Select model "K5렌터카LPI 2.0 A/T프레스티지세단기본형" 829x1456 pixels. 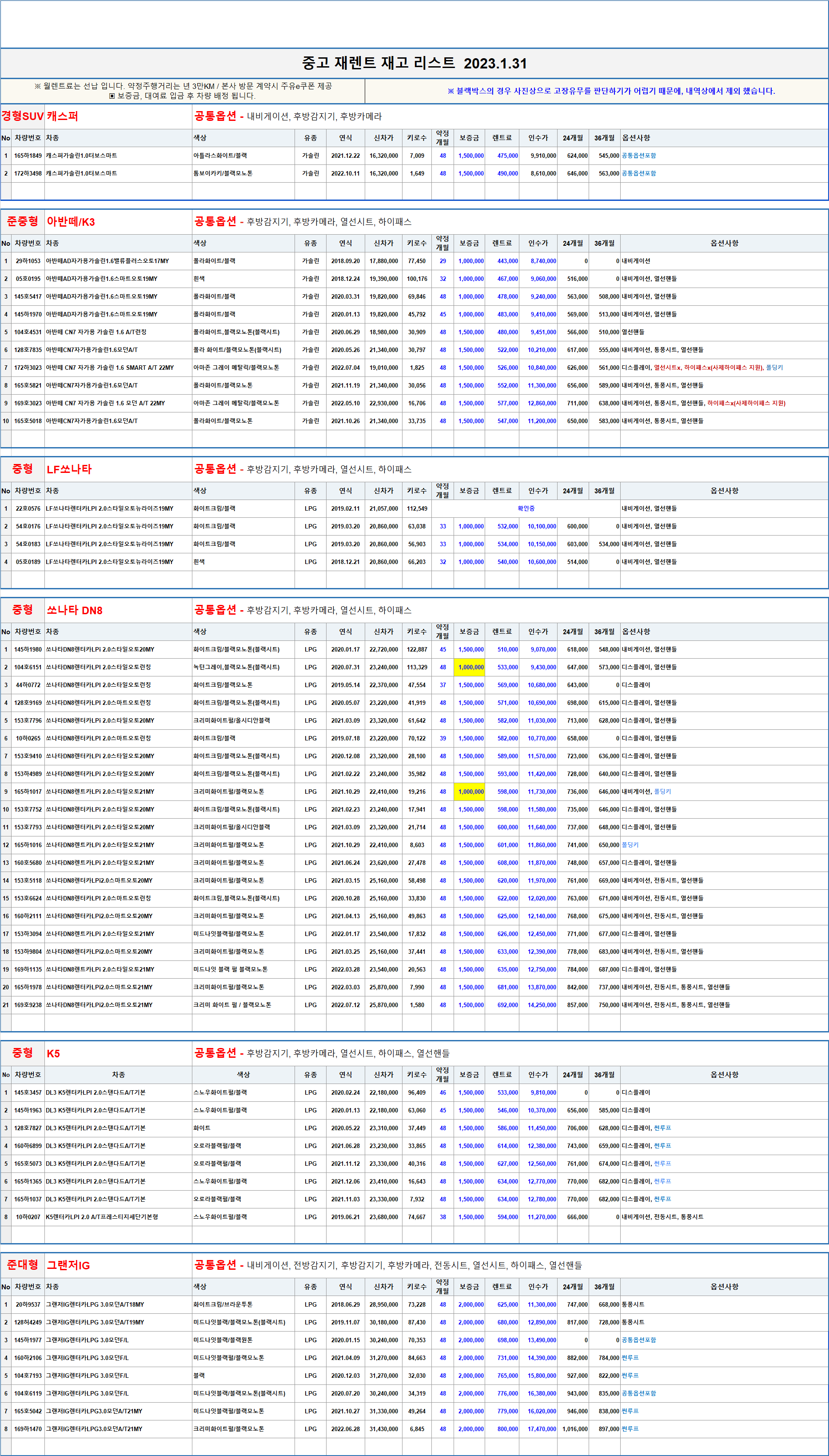pos(102,1217)
